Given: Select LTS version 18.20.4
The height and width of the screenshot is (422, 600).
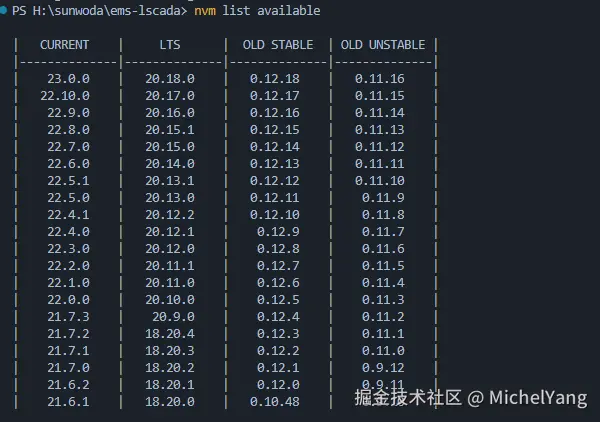Looking at the screenshot, I should point(170,333).
